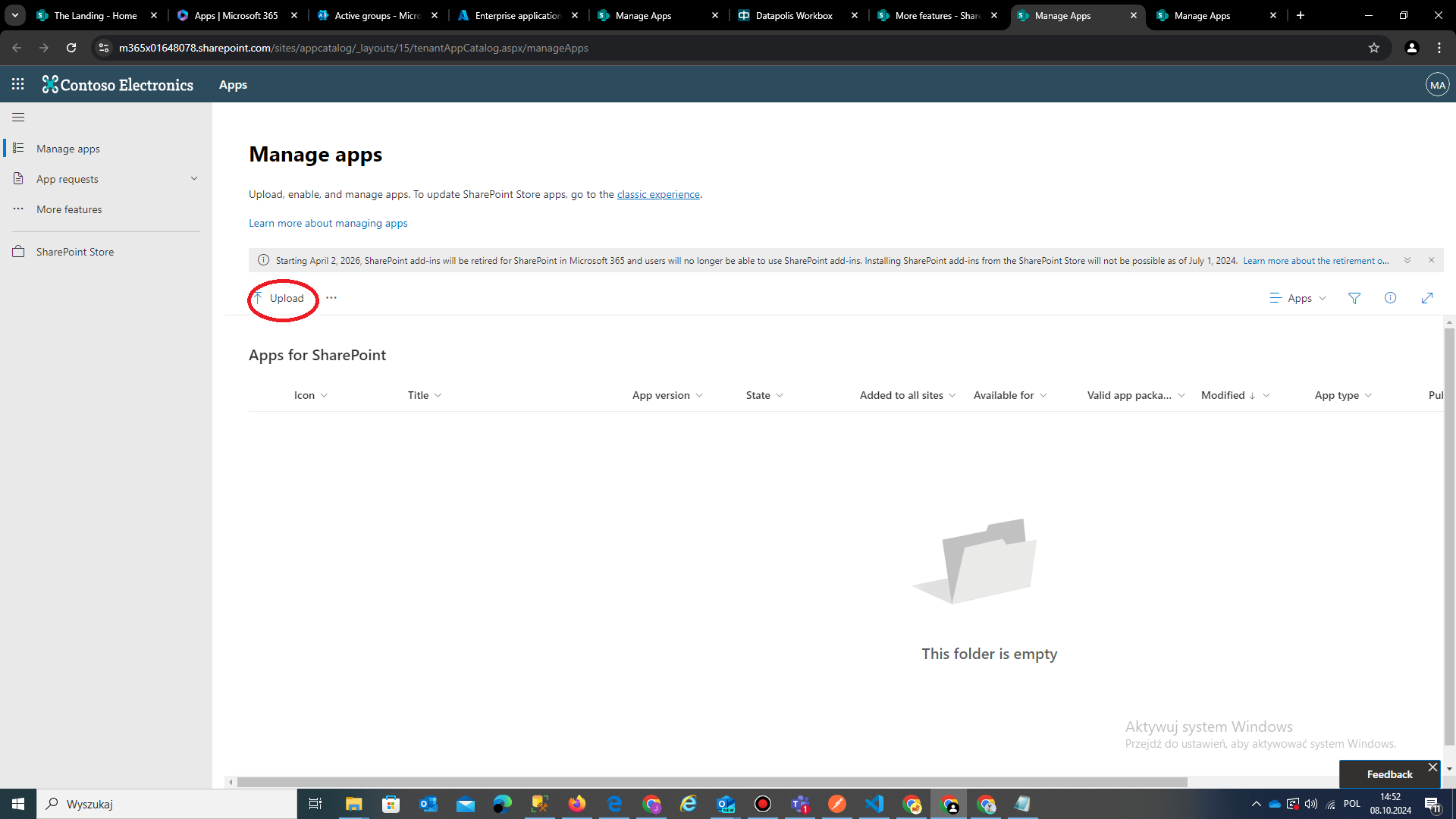Click the expand content arrow icon

(1426, 298)
